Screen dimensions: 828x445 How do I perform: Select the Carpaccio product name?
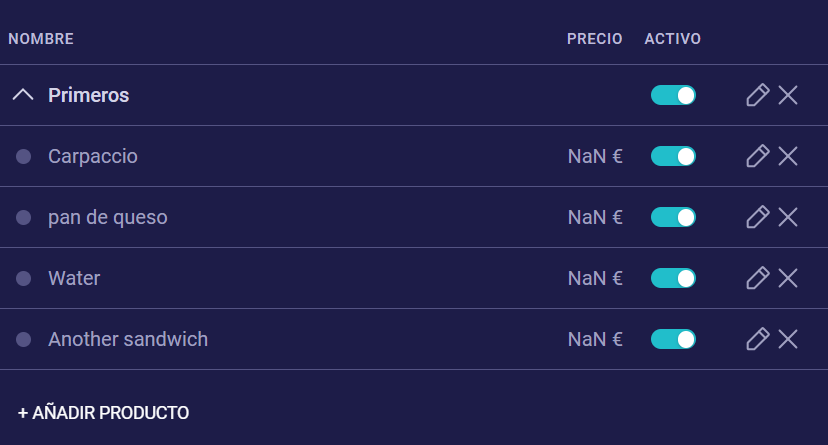(x=93, y=156)
